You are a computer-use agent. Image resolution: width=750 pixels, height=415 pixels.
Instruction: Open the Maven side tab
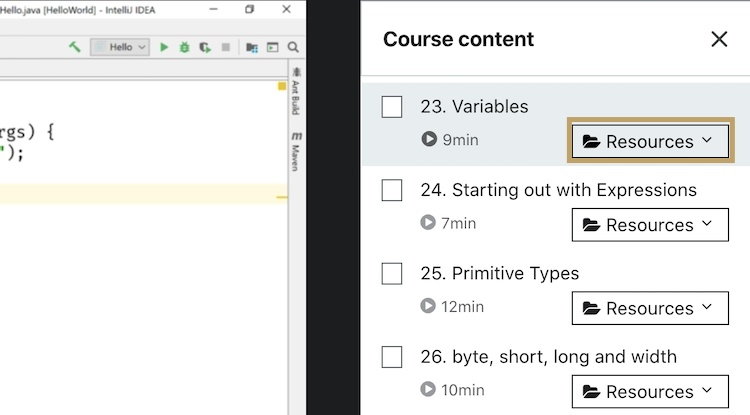pyautogui.click(x=296, y=151)
